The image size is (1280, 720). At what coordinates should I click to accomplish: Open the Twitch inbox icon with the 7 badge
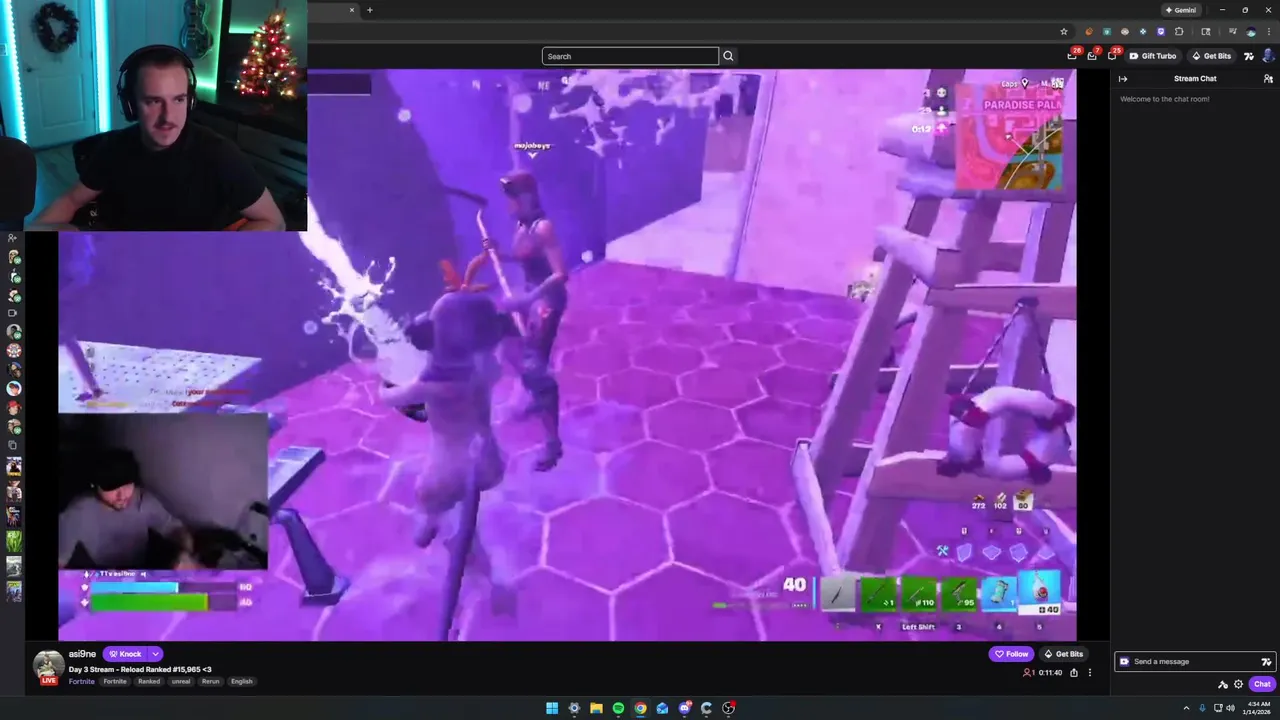[1092, 55]
